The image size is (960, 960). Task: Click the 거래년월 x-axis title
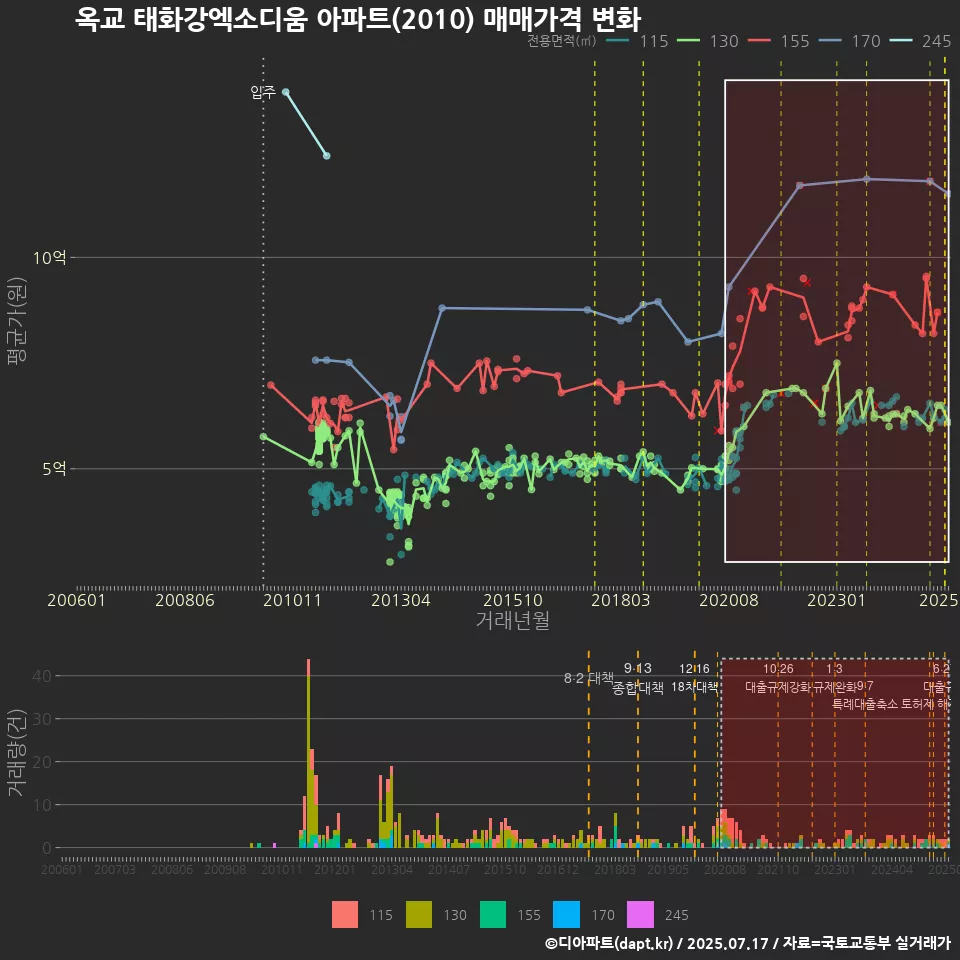pyautogui.click(x=512, y=620)
